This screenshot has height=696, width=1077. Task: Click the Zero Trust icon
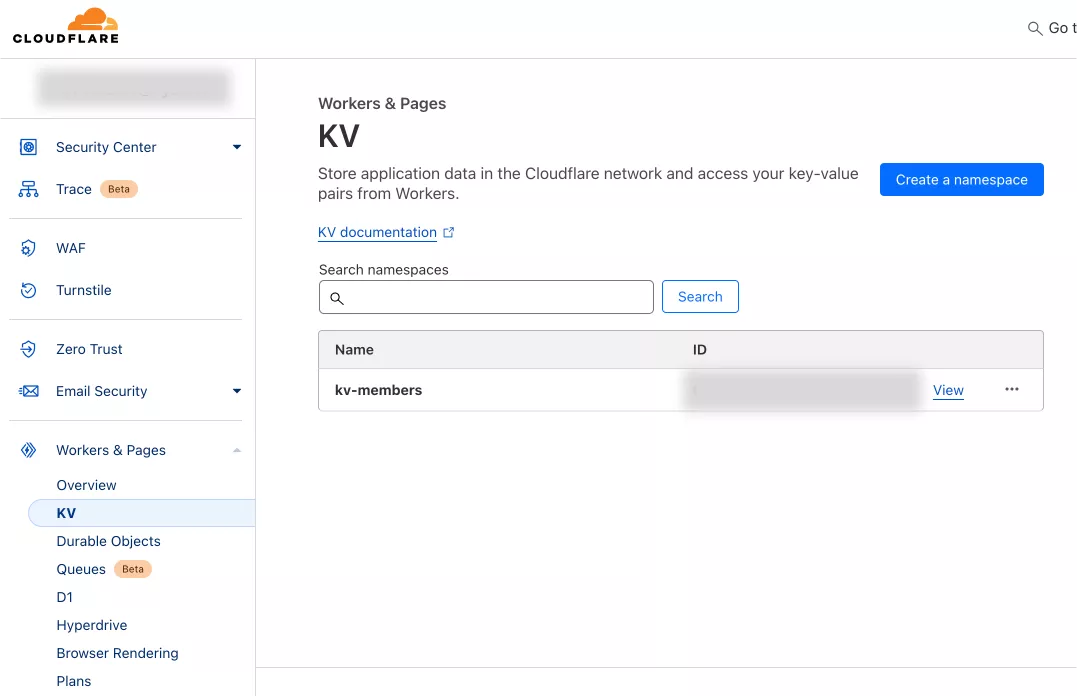[29, 349]
